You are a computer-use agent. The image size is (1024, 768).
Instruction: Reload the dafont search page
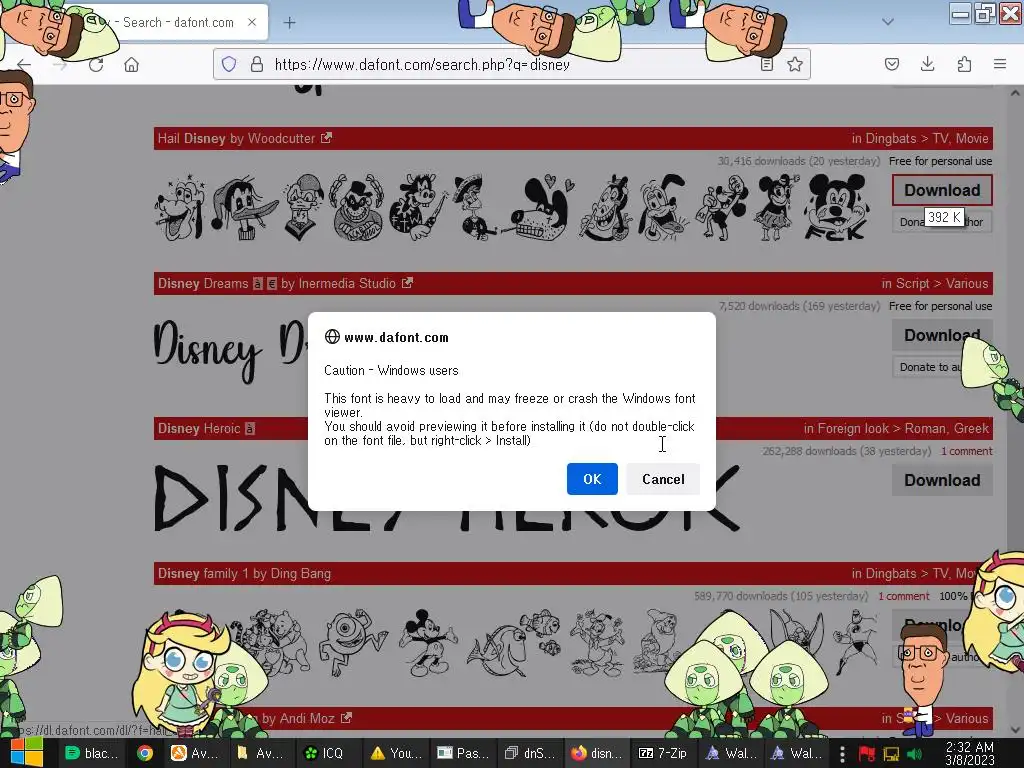click(x=96, y=64)
